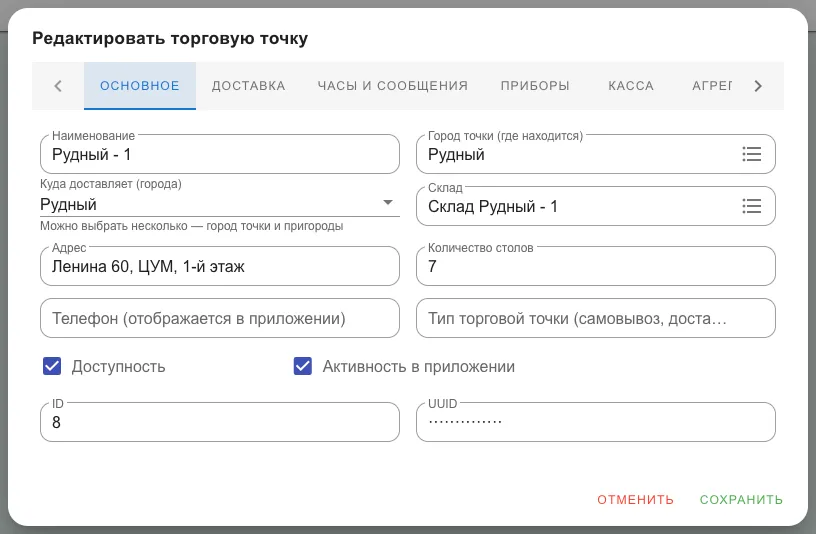Click the Отменить button
This screenshot has width=816, height=534.
click(x=635, y=500)
